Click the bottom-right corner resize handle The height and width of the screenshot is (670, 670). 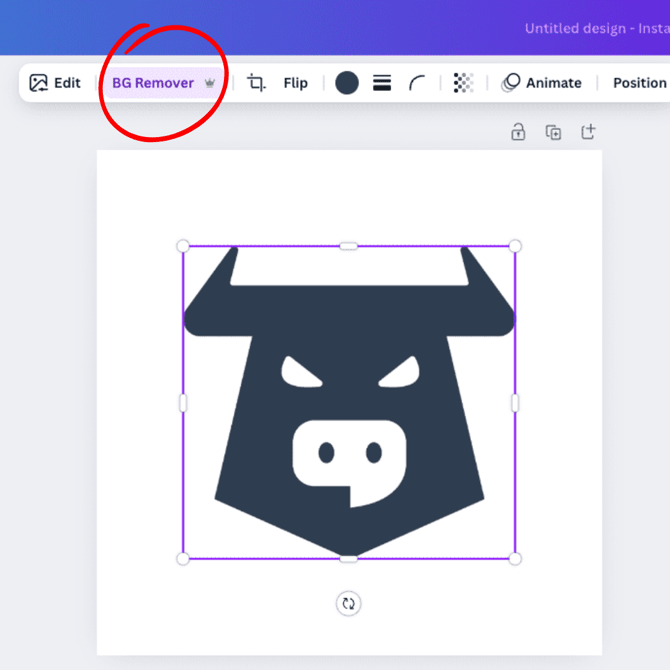(x=515, y=558)
